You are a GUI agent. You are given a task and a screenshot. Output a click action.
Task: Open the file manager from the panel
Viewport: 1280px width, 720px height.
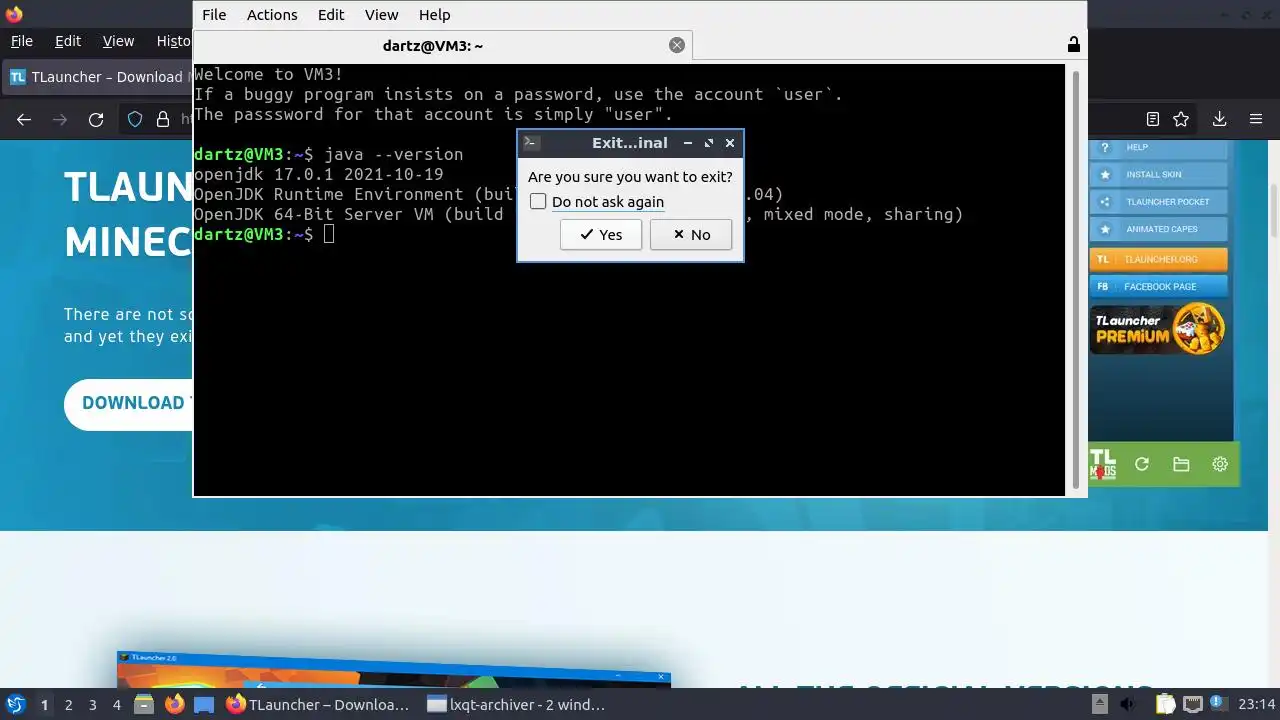(144, 705)
